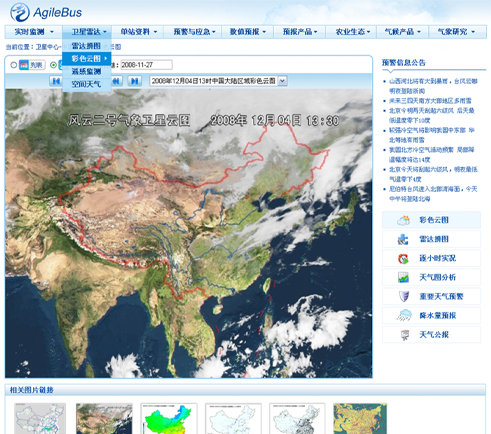Choose 空间天气 in the open submenu

(x=87, y=84)
